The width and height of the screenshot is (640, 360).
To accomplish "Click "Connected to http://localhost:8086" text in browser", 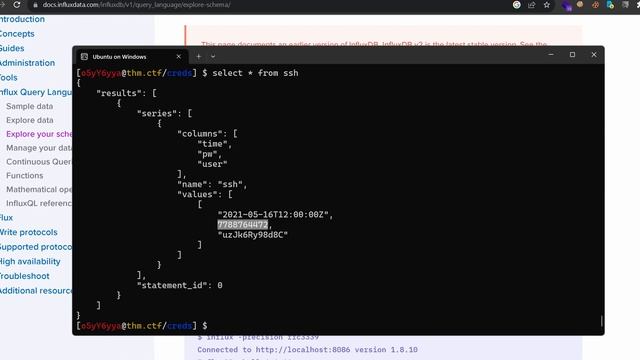I will [x=274, y=350].
